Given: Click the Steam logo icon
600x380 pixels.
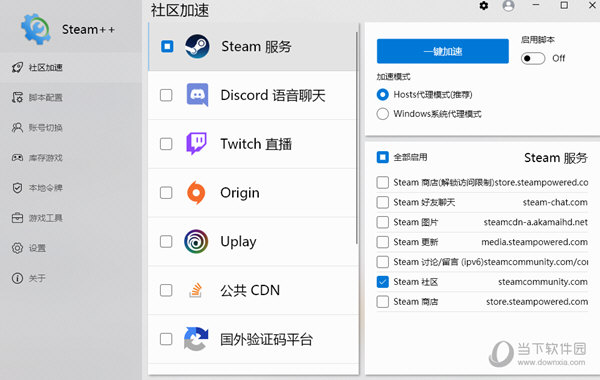Looking at the screenshot, I should pos(197,46).
